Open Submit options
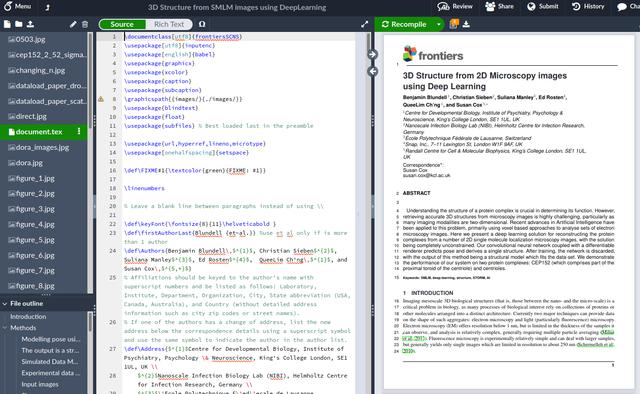This screenshot has height=394, width=640. tap(542, 7)
